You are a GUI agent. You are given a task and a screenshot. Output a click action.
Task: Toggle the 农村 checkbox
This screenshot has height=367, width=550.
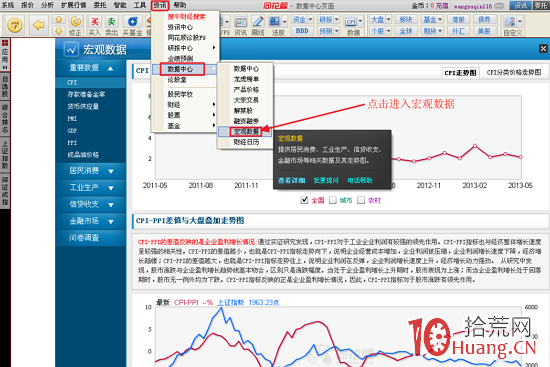(361, 200)
